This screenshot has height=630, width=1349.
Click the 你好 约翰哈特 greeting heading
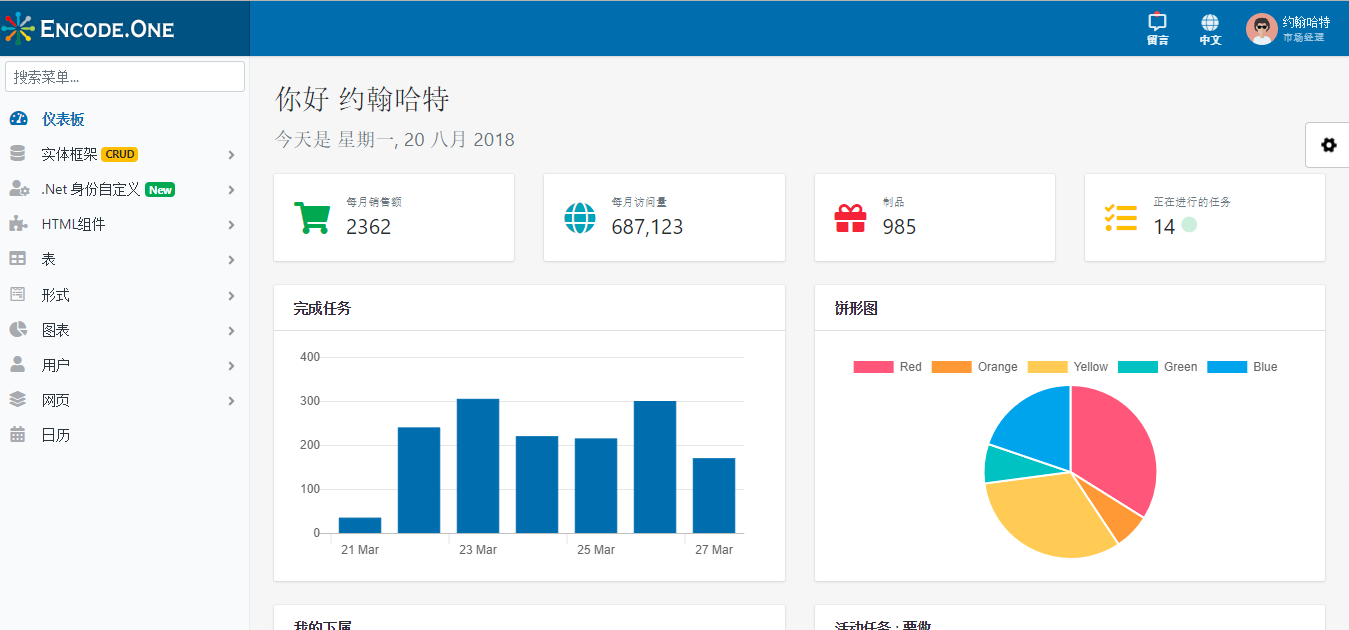pos(362,99)
